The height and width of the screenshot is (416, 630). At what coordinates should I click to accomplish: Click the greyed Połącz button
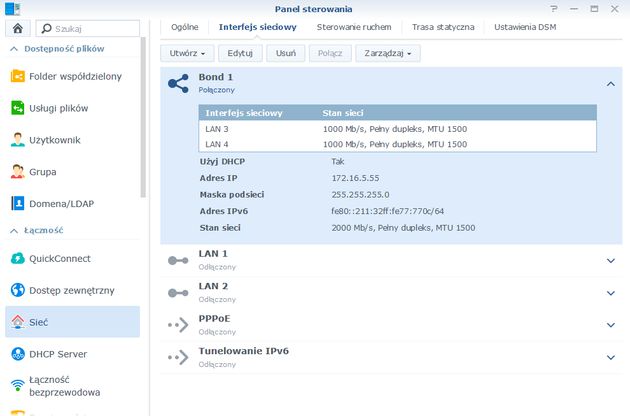[x=330, y=53]
